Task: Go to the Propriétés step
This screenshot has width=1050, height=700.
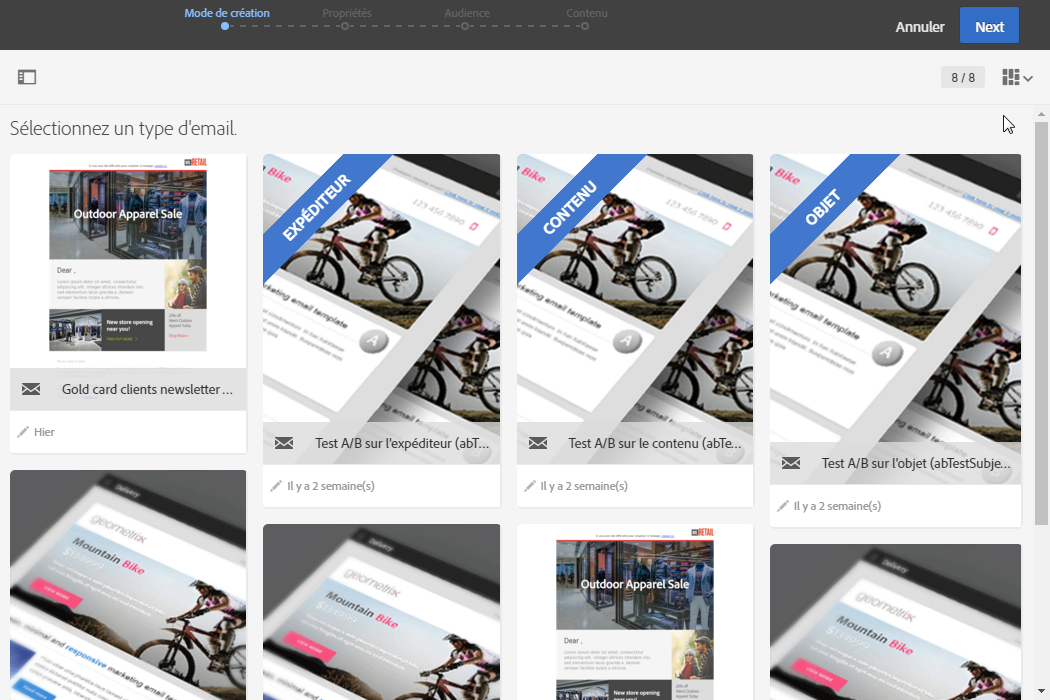Action: pyautogui.click(x=346, y=13)
